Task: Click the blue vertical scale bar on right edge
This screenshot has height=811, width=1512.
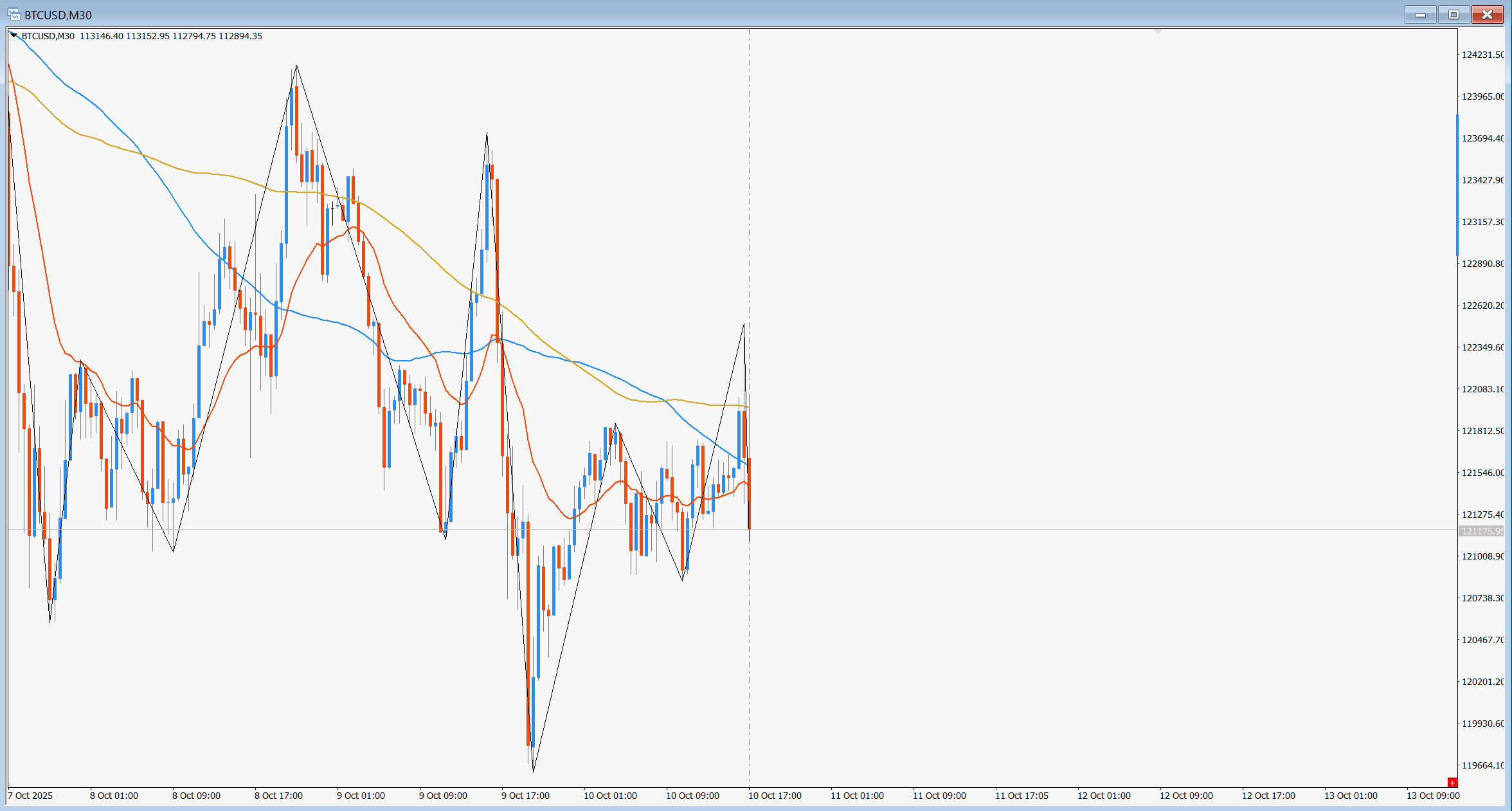Action: point(1457,185)
